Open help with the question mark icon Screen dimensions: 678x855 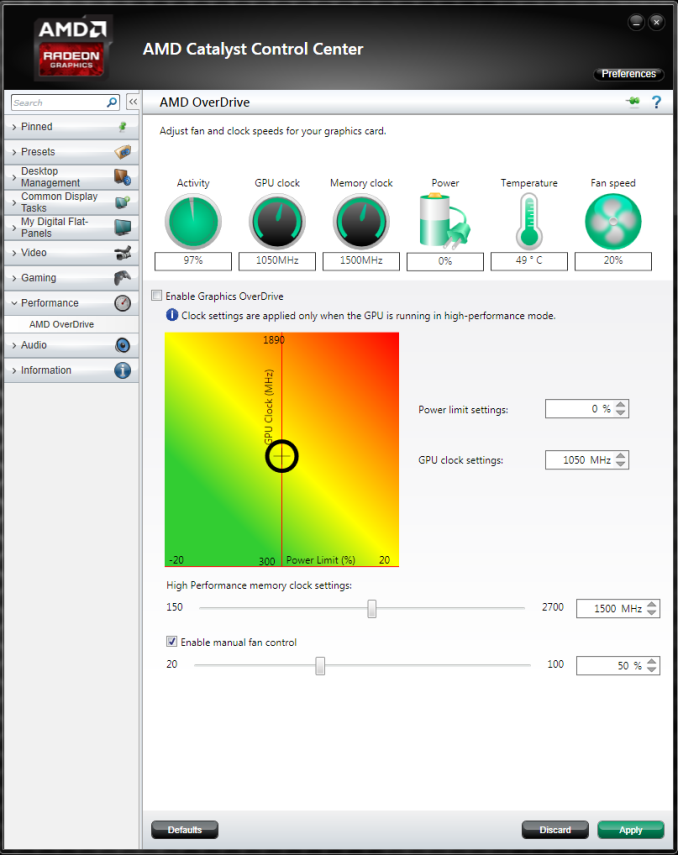(x=656, y=102)
